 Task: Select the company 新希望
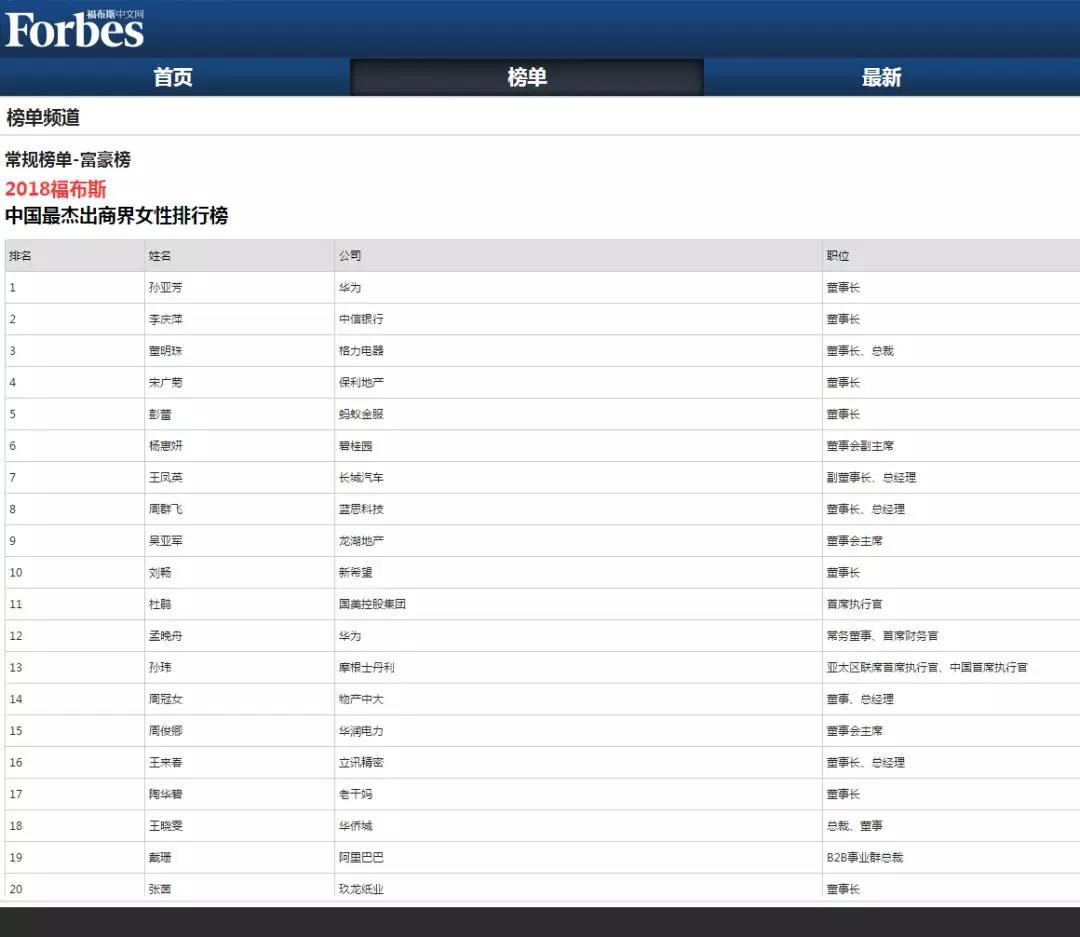point(355,573)
